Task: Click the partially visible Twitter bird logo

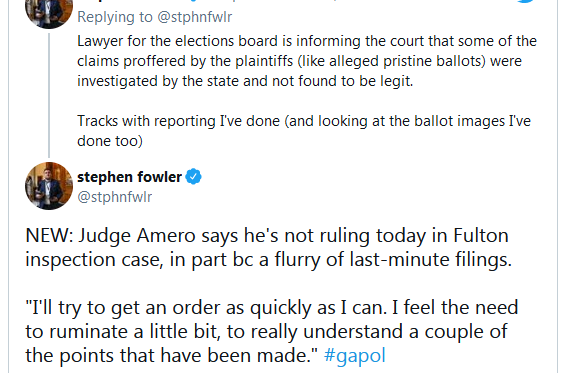Action: (525, 1)
